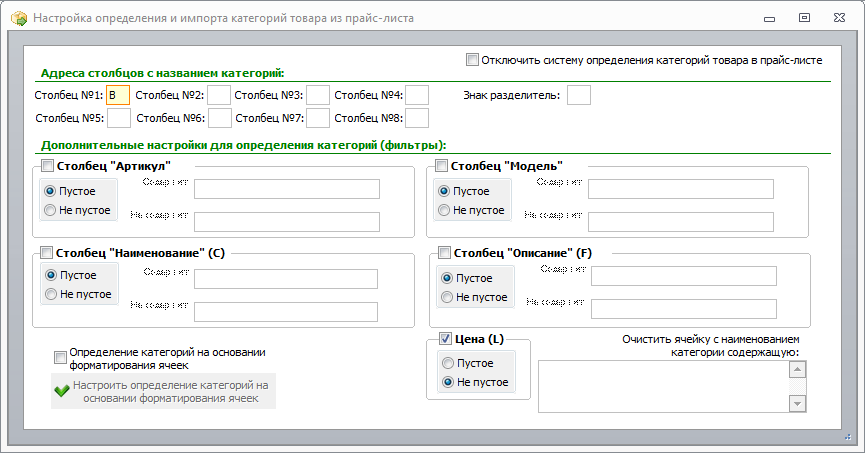Toggle the Столбец "Описание" (F) checkbox
The height and width of the screenshot is (453, 865).
[444, 253]
